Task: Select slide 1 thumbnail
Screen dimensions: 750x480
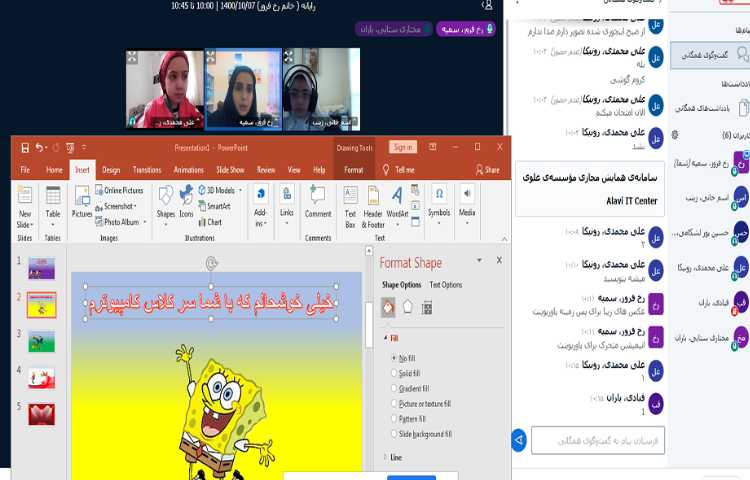Action: click(42, 268)
